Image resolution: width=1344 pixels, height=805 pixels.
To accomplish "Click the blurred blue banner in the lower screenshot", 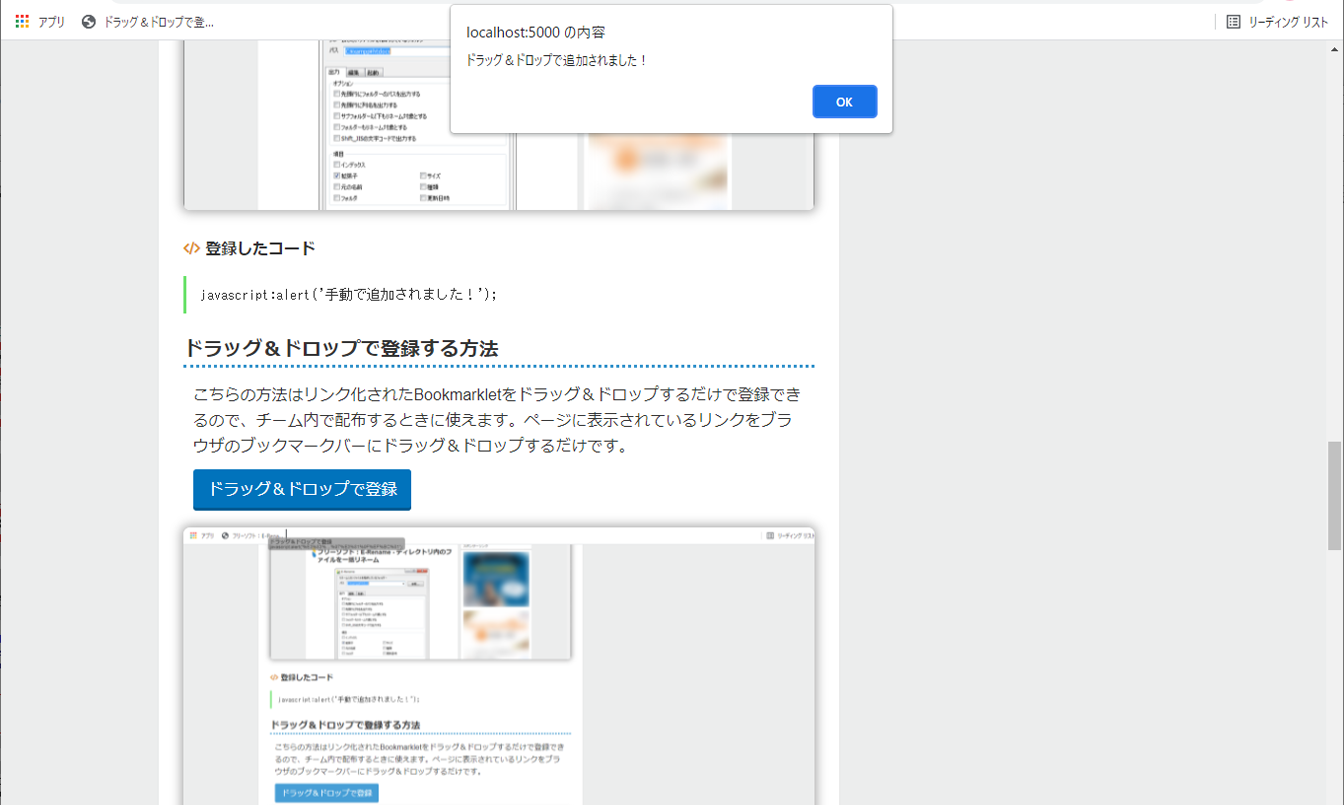I will pyautogui.click(x=496, y=578).
